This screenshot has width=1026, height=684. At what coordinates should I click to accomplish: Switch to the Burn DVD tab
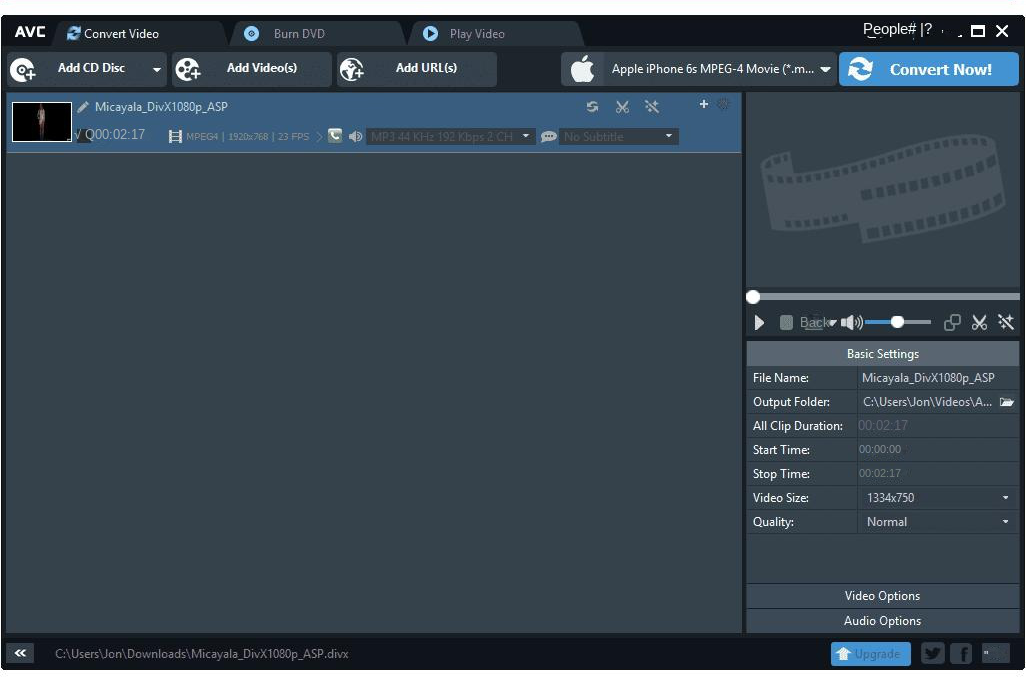coord(300,32)
